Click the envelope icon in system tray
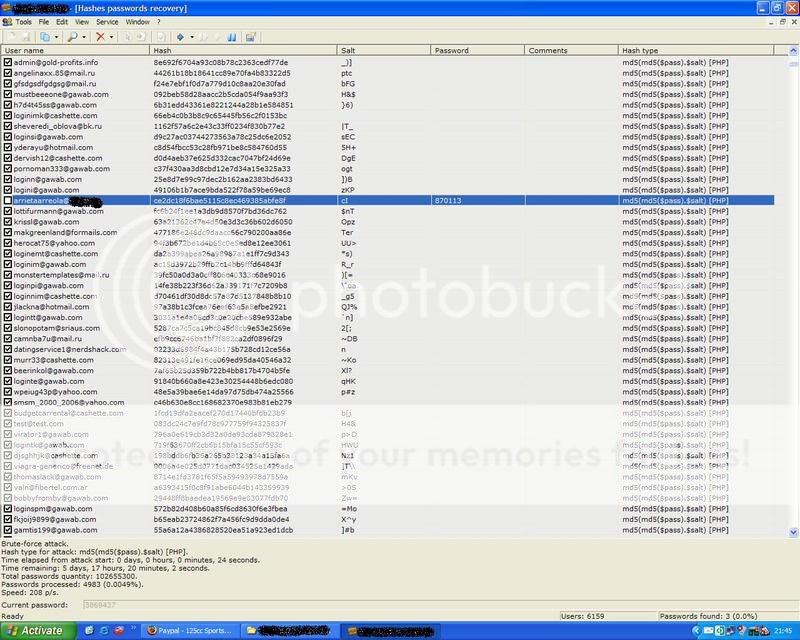The height and width of the screenshot is (640, 800). pyautogui.click(x=709, y=631)
